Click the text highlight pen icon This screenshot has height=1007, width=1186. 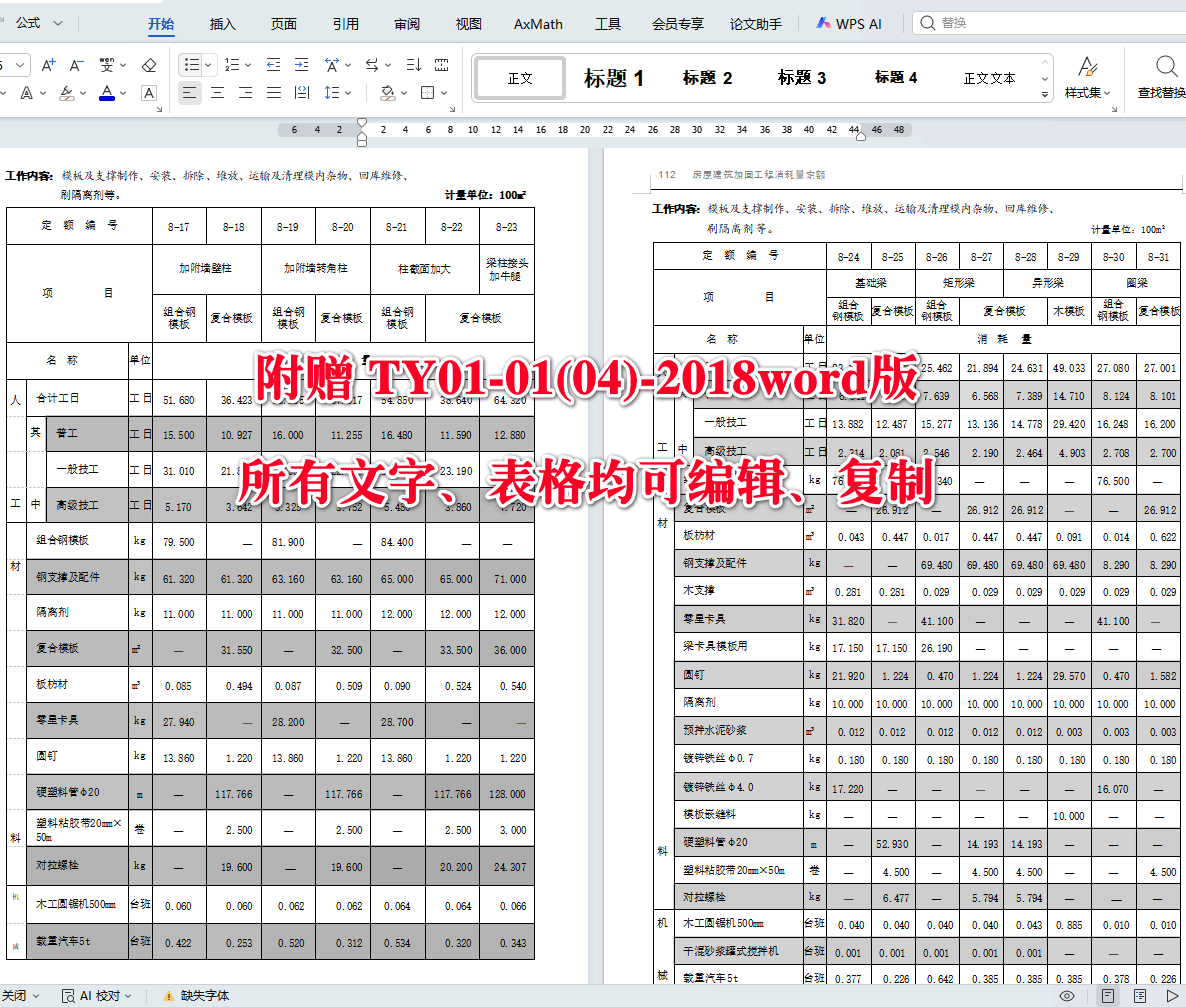pos(67,93)
